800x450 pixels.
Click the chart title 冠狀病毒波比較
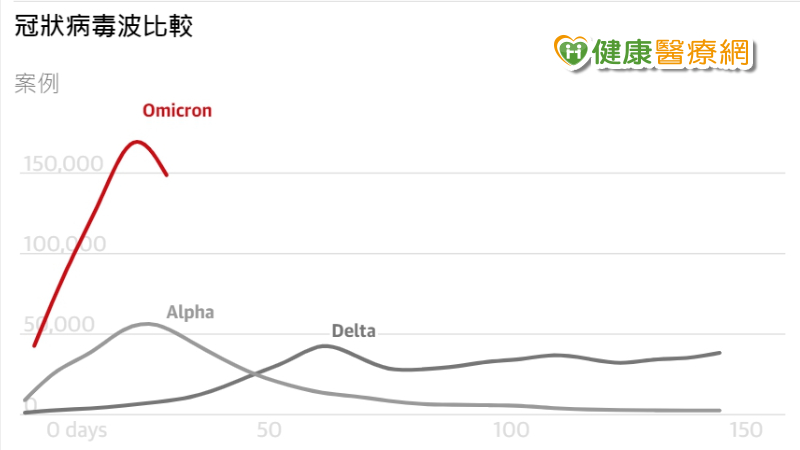pyautogui.click(x=104, y=25)
